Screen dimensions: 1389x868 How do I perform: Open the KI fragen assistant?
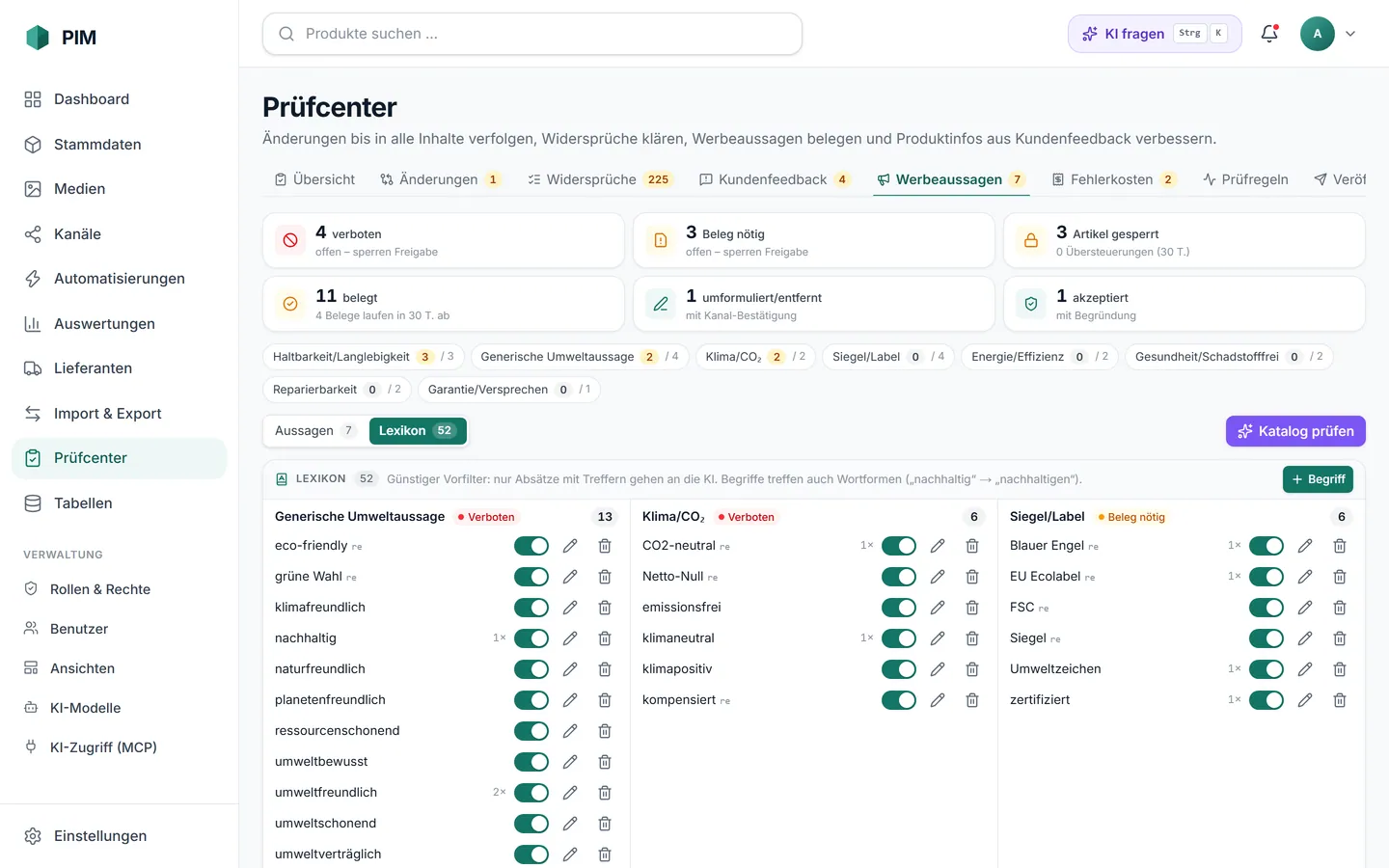click(1155, 34)
